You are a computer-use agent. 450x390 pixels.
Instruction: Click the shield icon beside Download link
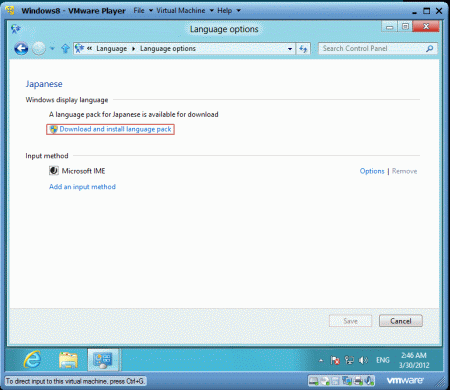coord(53,129)
